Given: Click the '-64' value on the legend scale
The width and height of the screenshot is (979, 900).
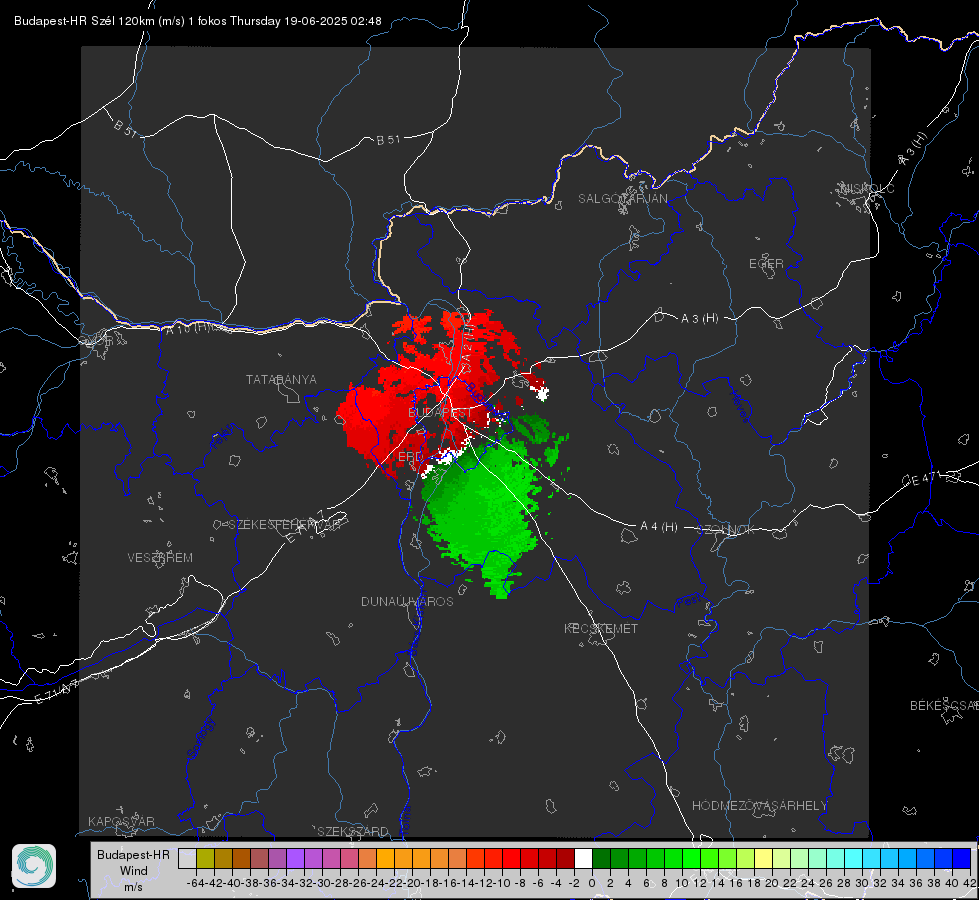Looking at the screenshot, I should pos(195,883).
